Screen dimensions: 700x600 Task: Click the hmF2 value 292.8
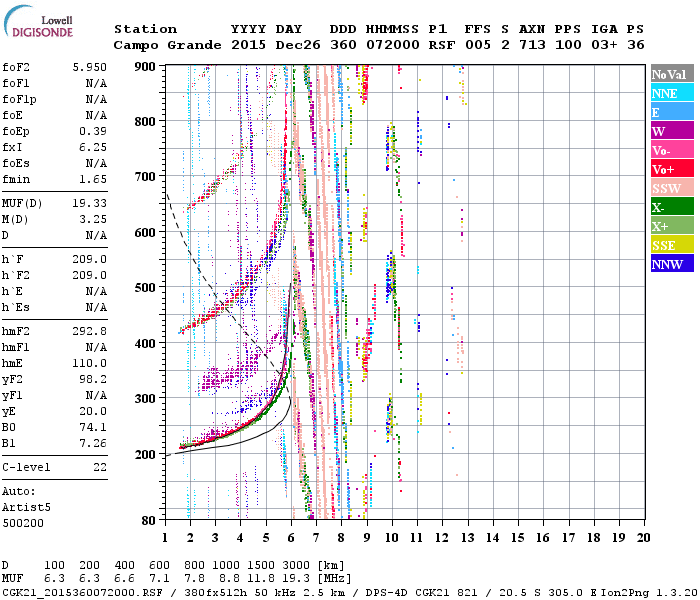[x=90, y=331]
